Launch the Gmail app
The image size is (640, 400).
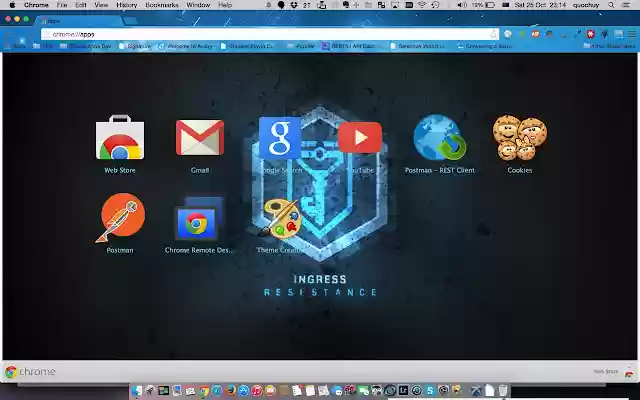pos(200,138)
